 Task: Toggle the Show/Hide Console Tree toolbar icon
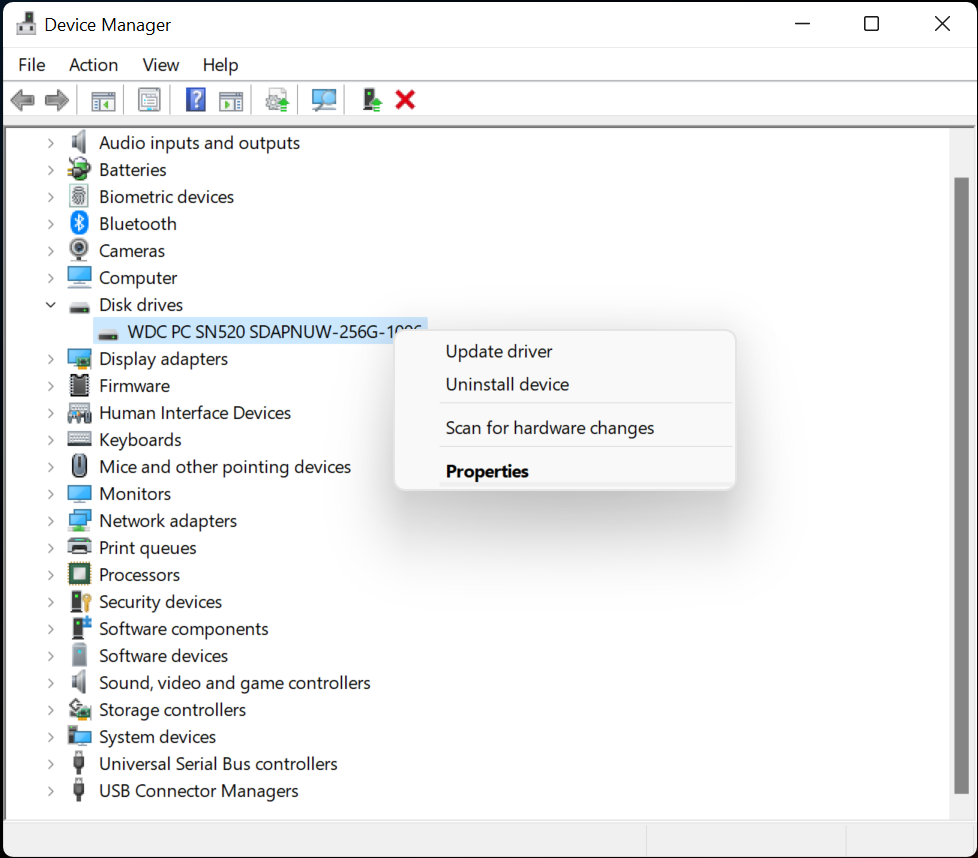102,99
